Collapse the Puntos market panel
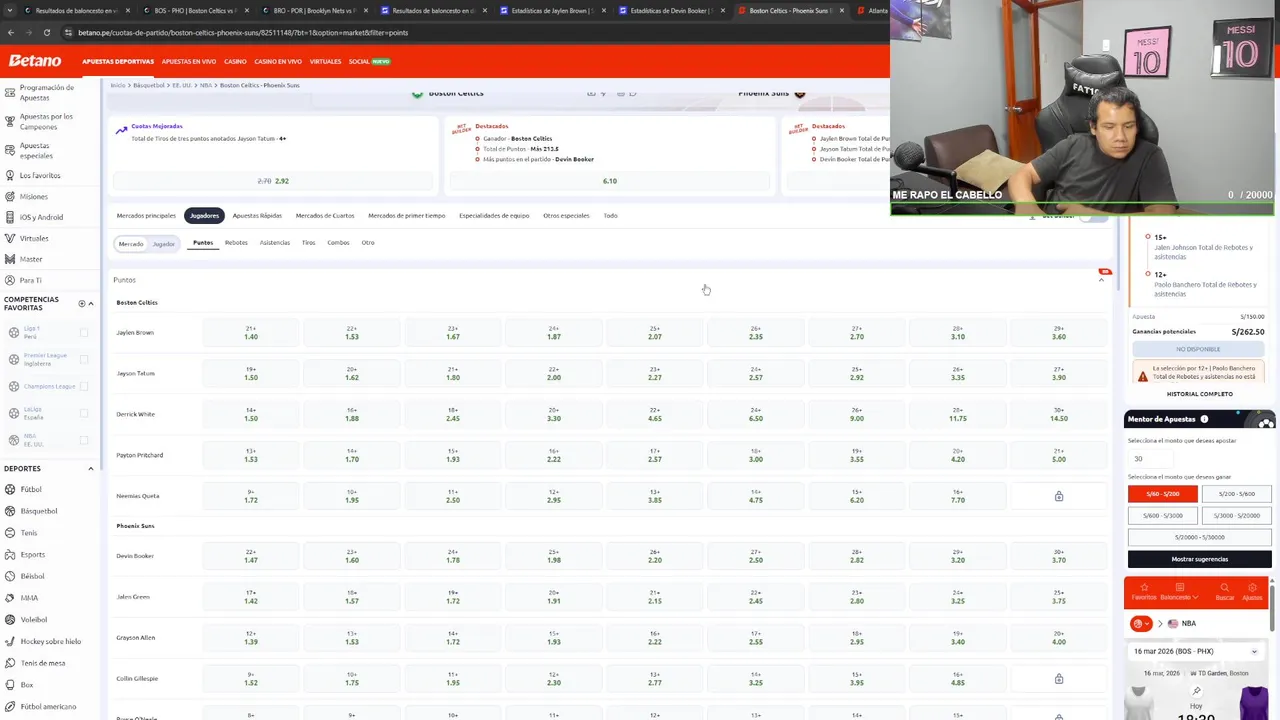1280x720 pixels. [1102, 280]
